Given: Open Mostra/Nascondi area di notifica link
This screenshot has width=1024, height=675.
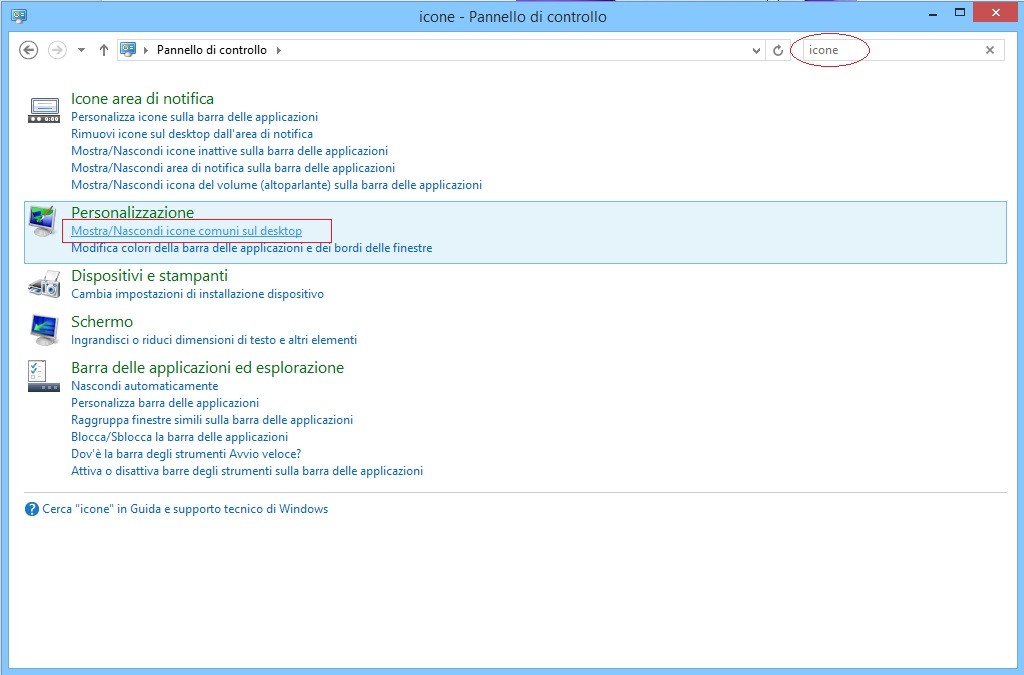Looking at the screenshot, I should (x=233, y=168).
